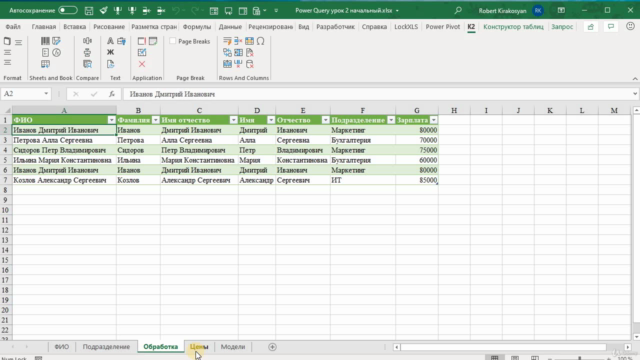Switch to the Модели sheet tab

point(233,347)
